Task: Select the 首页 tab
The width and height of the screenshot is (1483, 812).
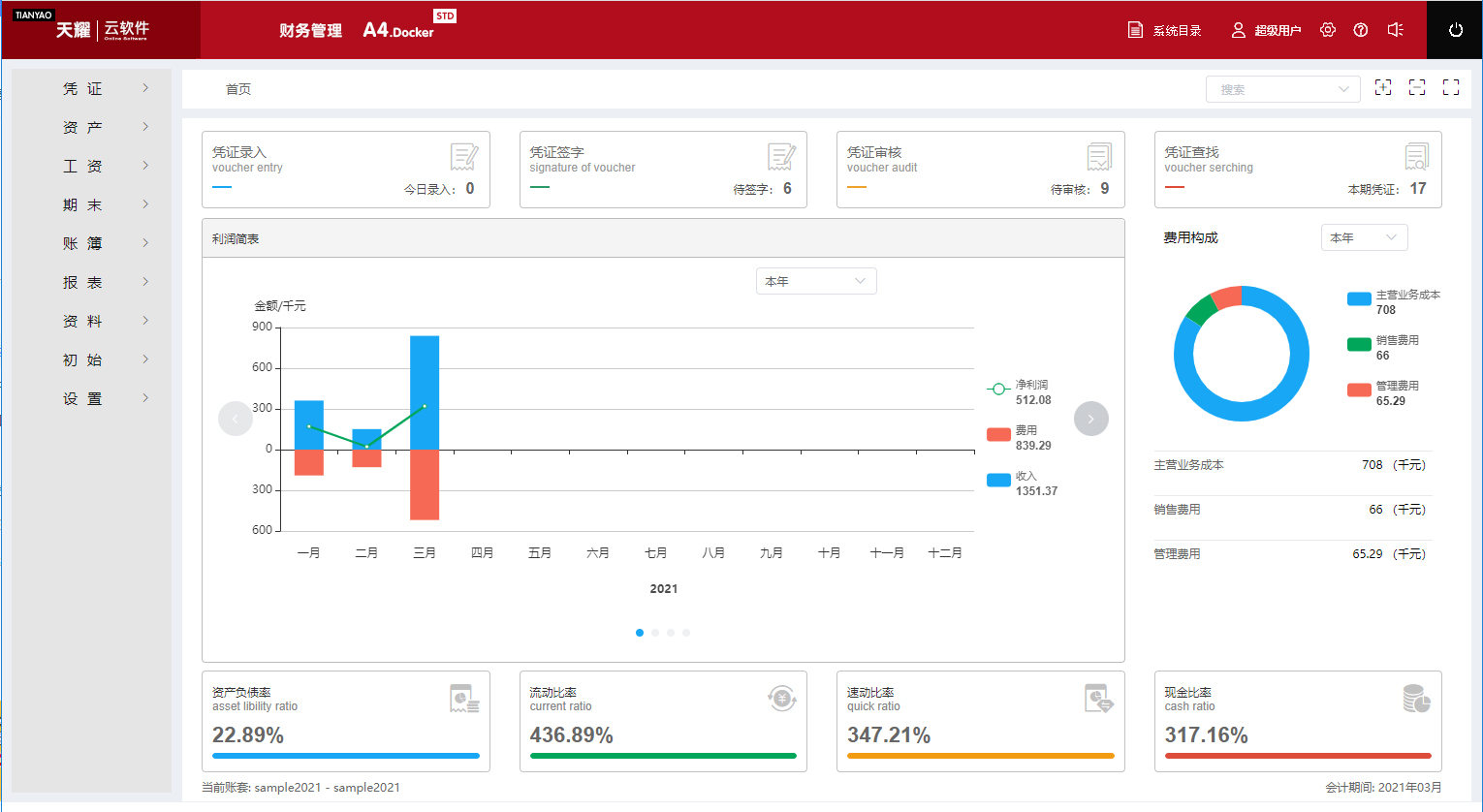Action: (238, 89)
